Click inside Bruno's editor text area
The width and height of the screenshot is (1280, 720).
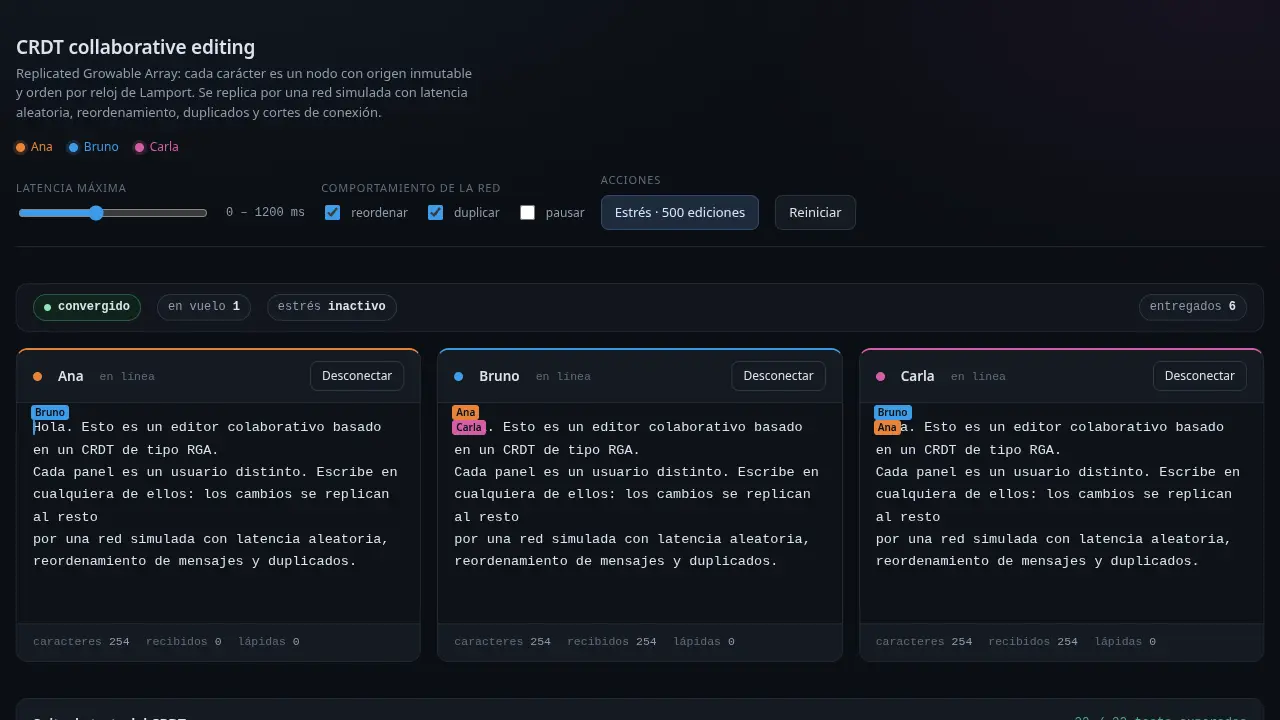tap(640, 512)
